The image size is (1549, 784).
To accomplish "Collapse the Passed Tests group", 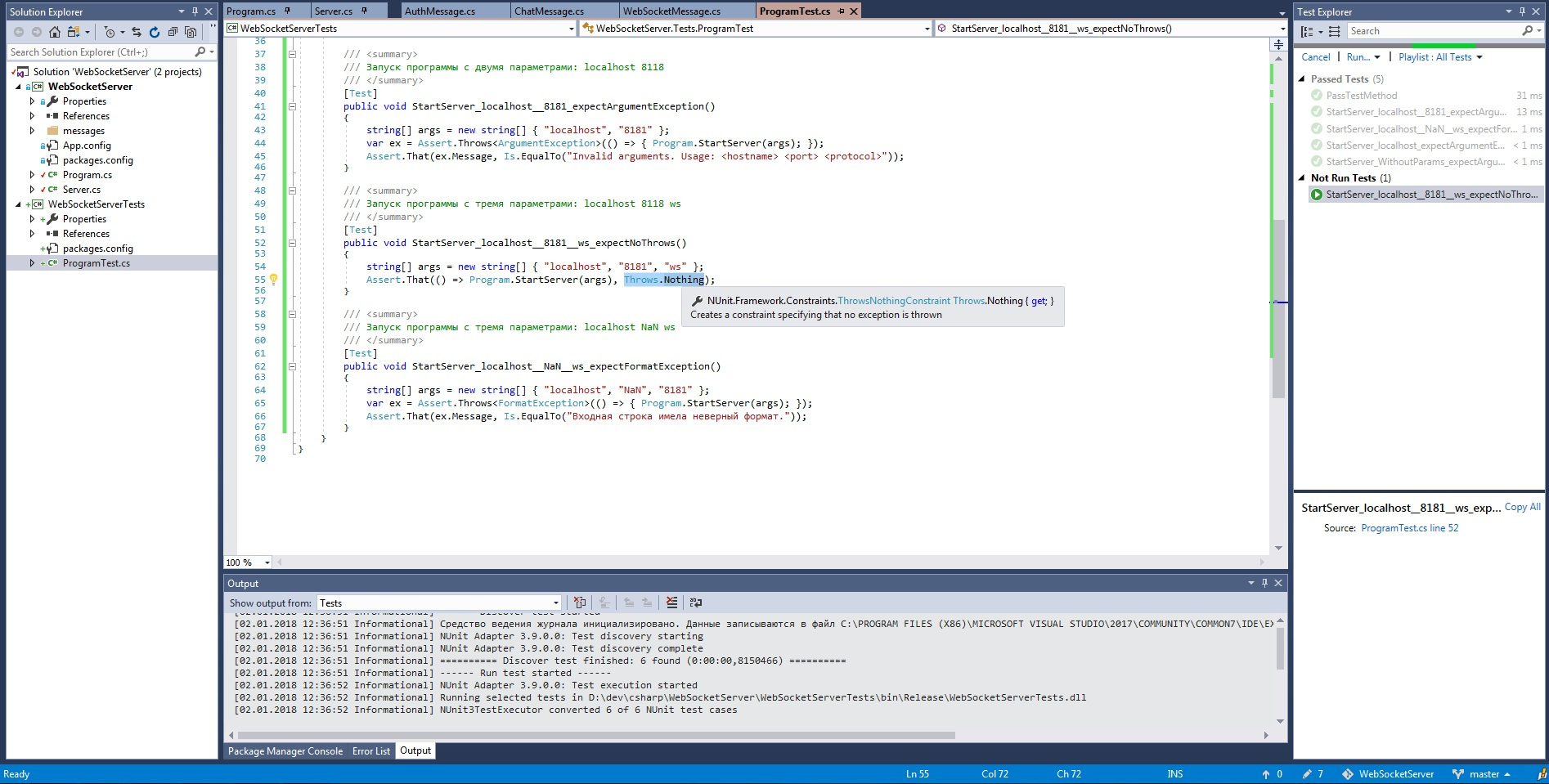I will 1302,79.
